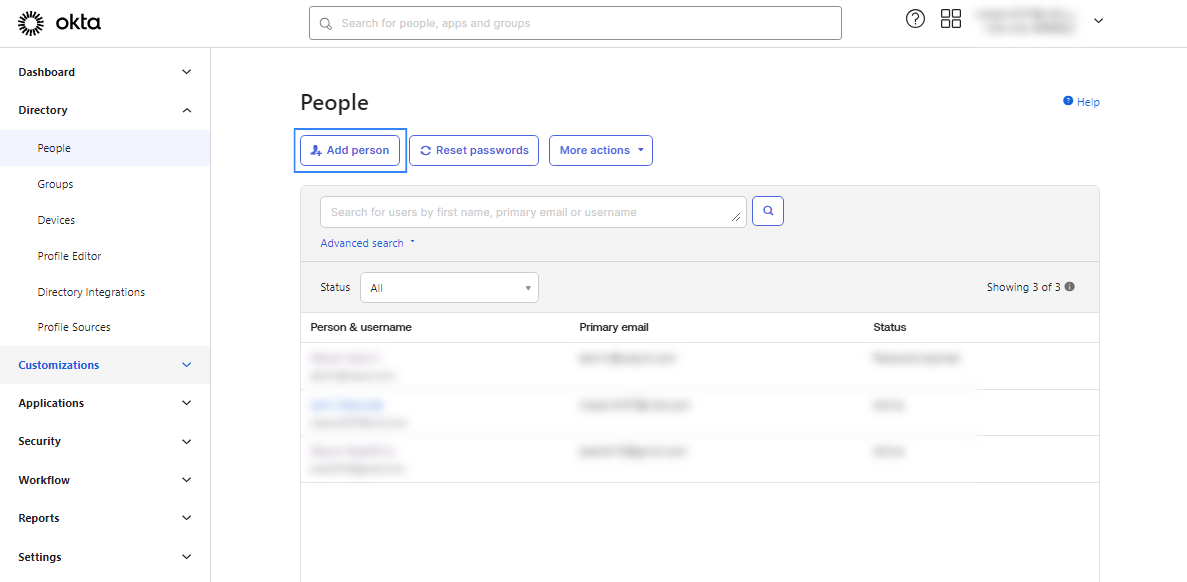This screenshot has height=582, width=1187.
Task: Expand the account menu chevron in header
Action: (x=1098, y=21)
